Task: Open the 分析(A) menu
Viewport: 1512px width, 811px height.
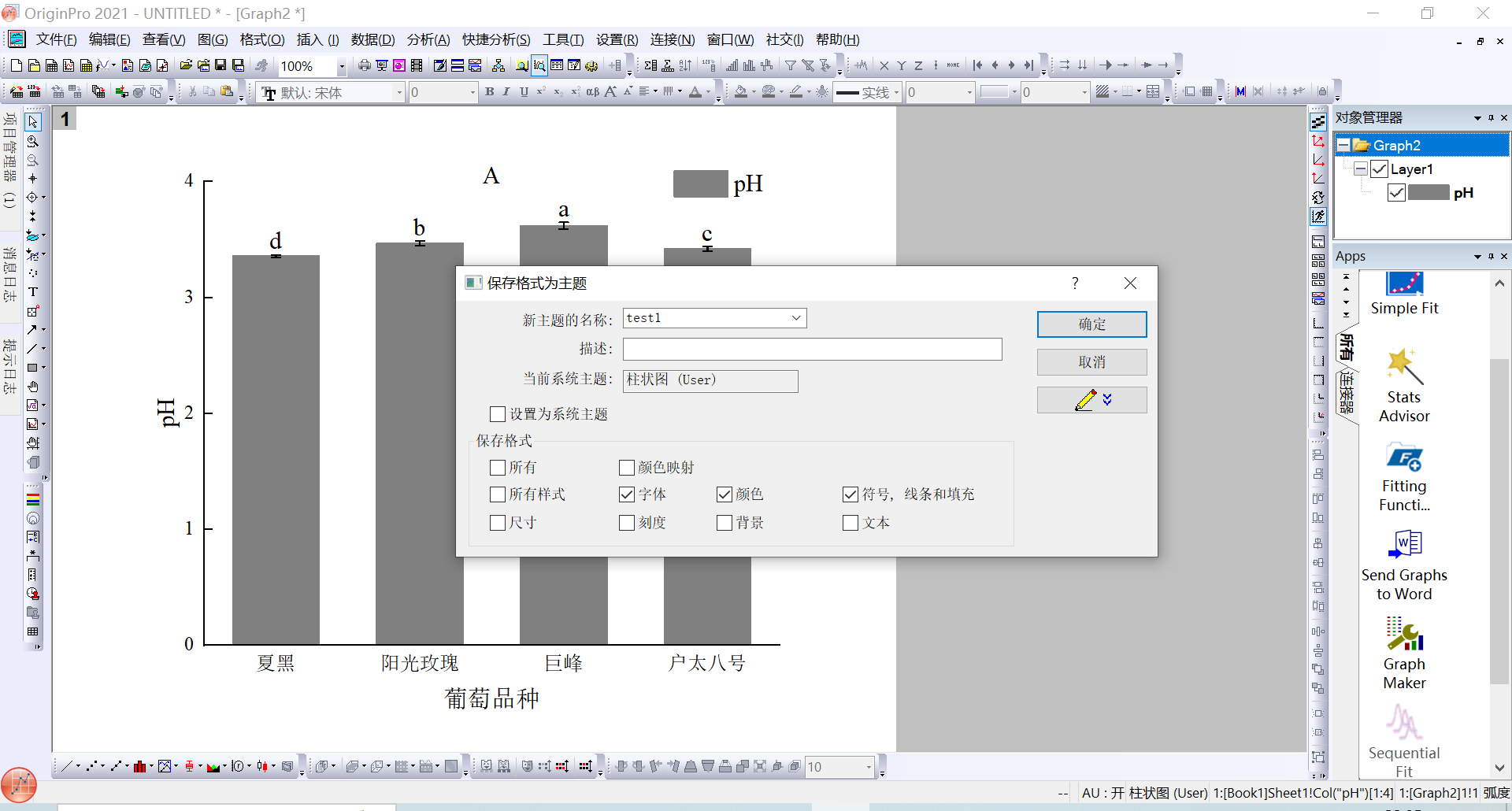Action: point(428,39)
